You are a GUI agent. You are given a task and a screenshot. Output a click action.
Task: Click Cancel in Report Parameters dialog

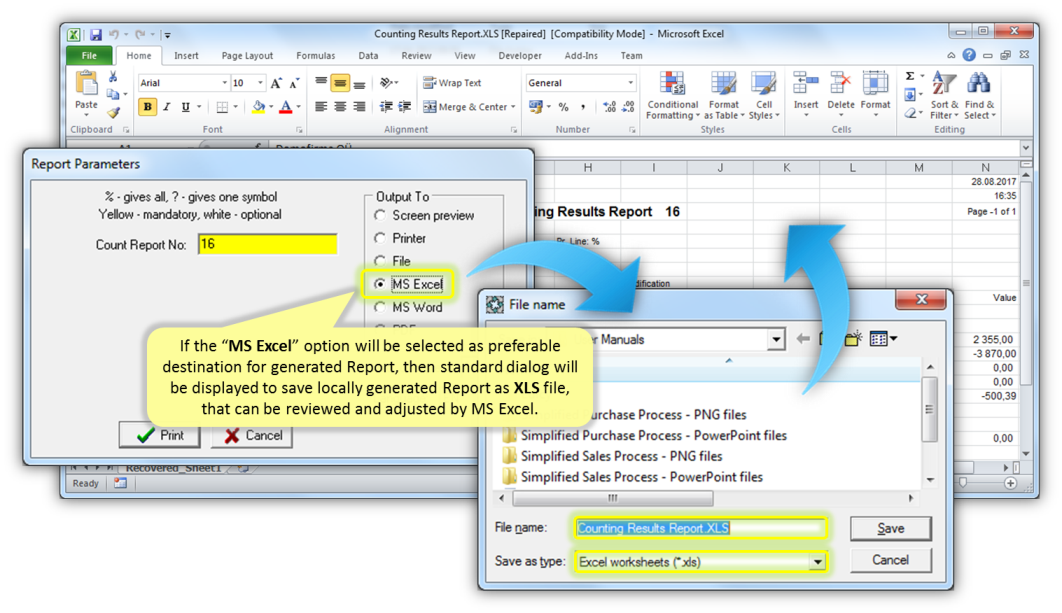pos(252,436)
